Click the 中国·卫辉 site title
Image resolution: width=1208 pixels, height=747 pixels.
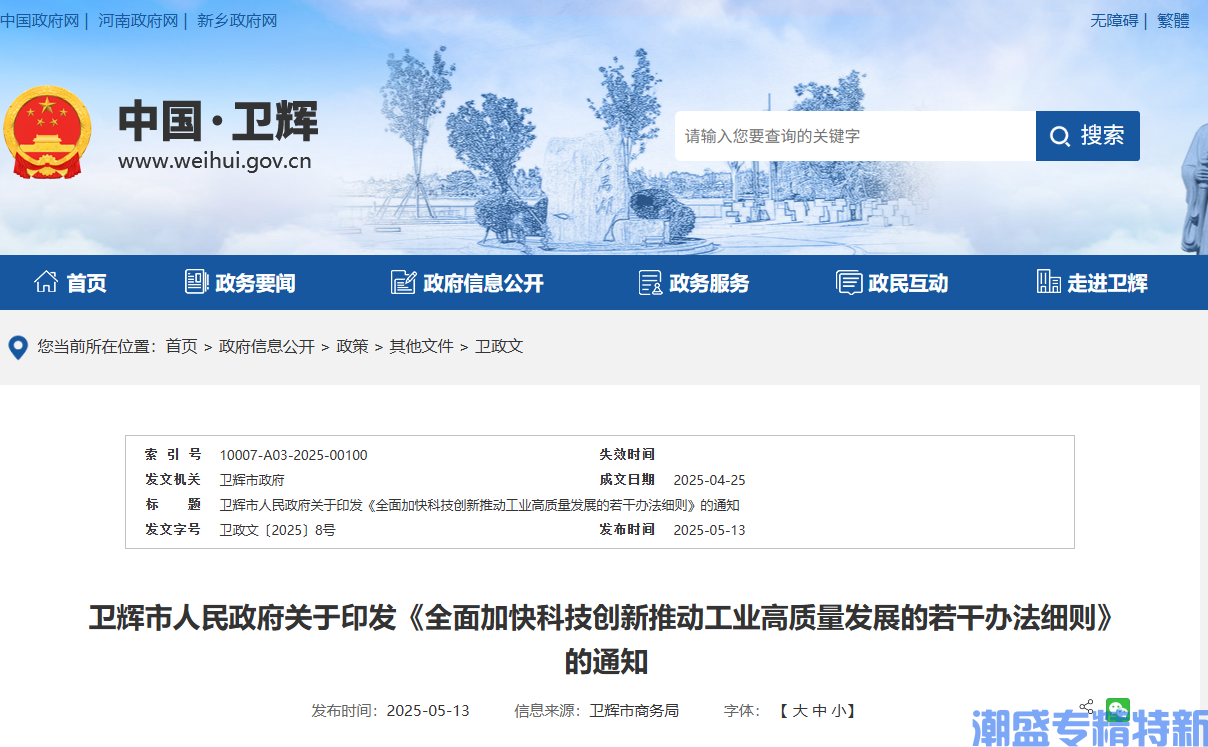tap(218, 122)
